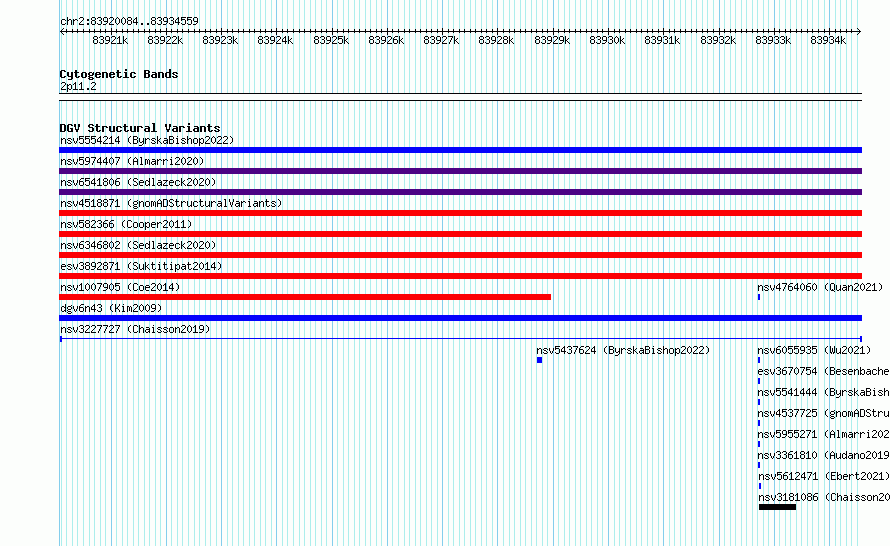890x546 pixels.
Task: Click the small blue square under nsv5437624
Action: coord(539,360)
